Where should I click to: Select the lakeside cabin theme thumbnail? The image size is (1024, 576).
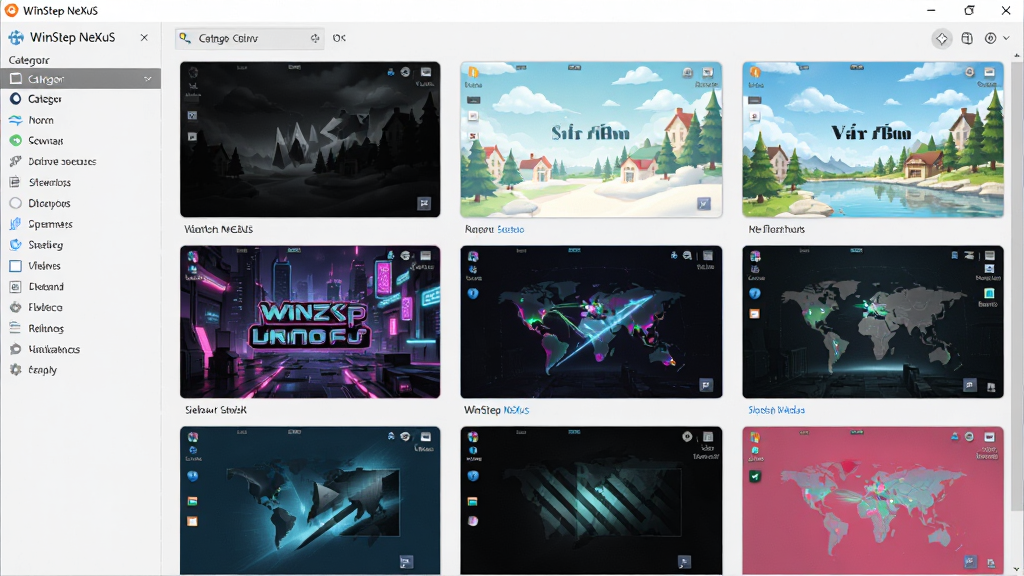[872, 139]
